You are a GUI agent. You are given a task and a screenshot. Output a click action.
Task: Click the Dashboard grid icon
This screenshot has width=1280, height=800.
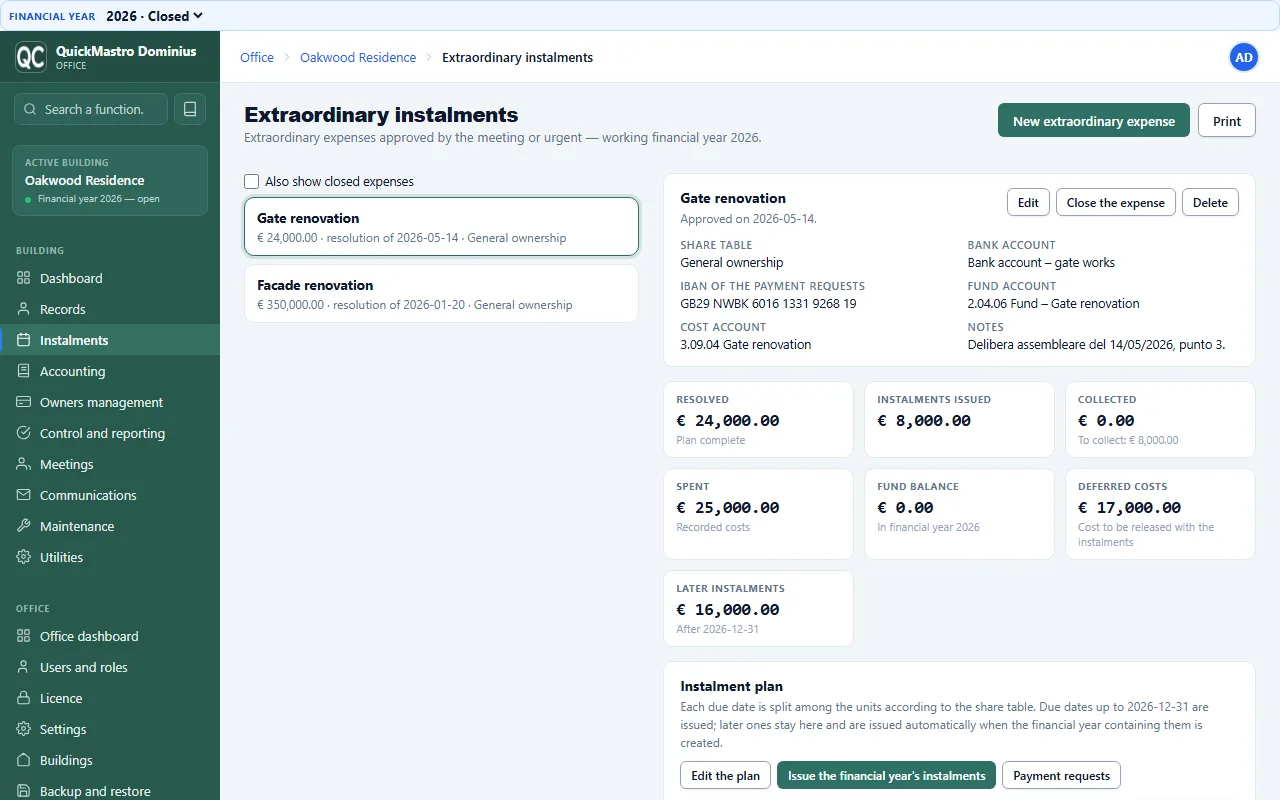[x=24, y=278]
